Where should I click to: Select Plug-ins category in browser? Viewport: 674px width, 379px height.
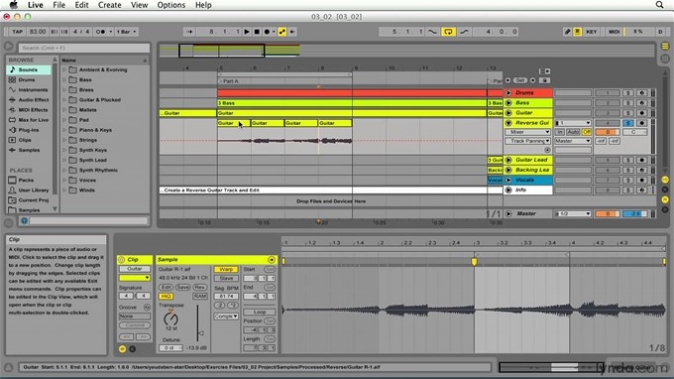coord(28,130)
